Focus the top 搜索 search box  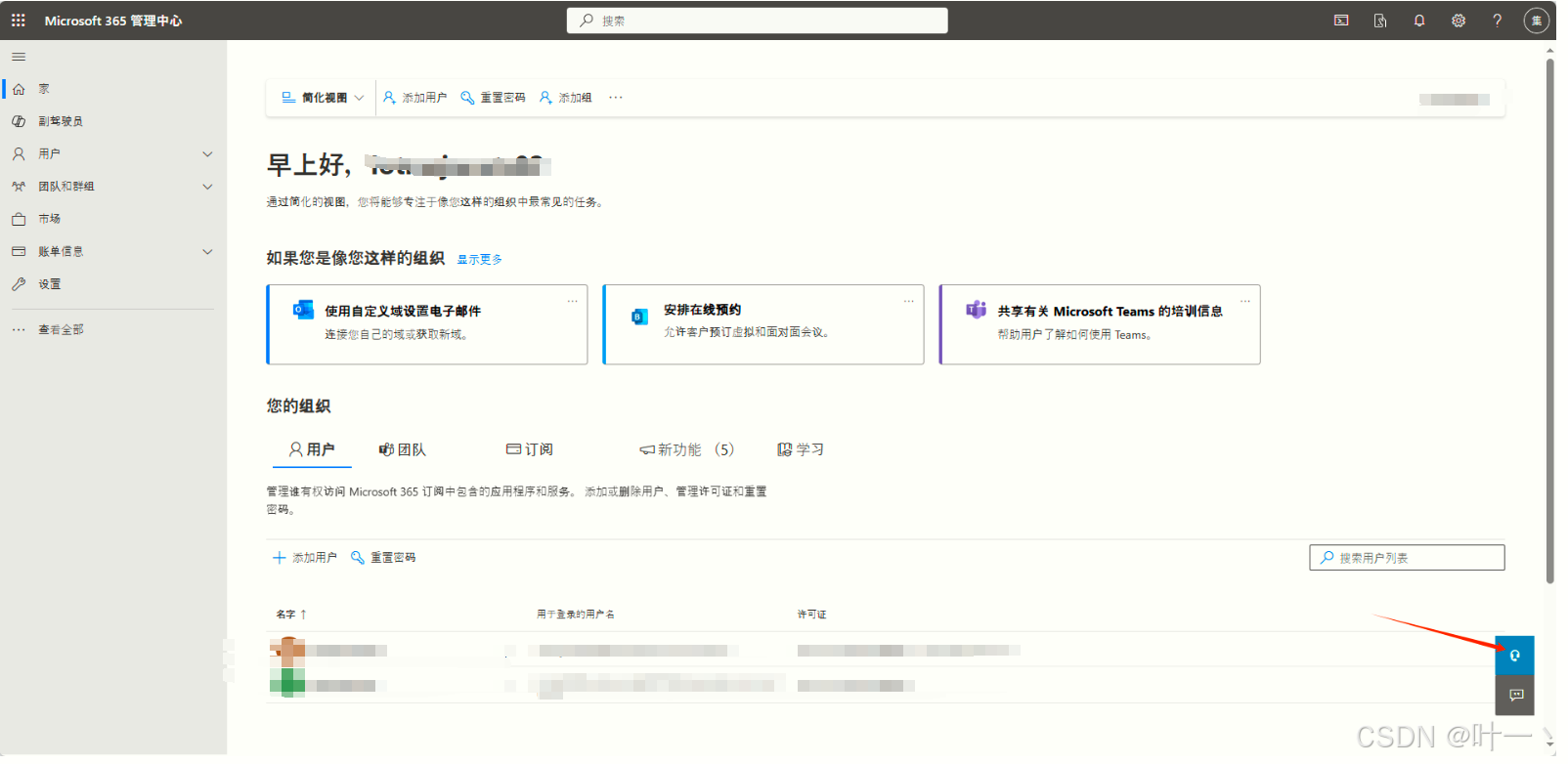pyautogui.click(x=757, y=21)
